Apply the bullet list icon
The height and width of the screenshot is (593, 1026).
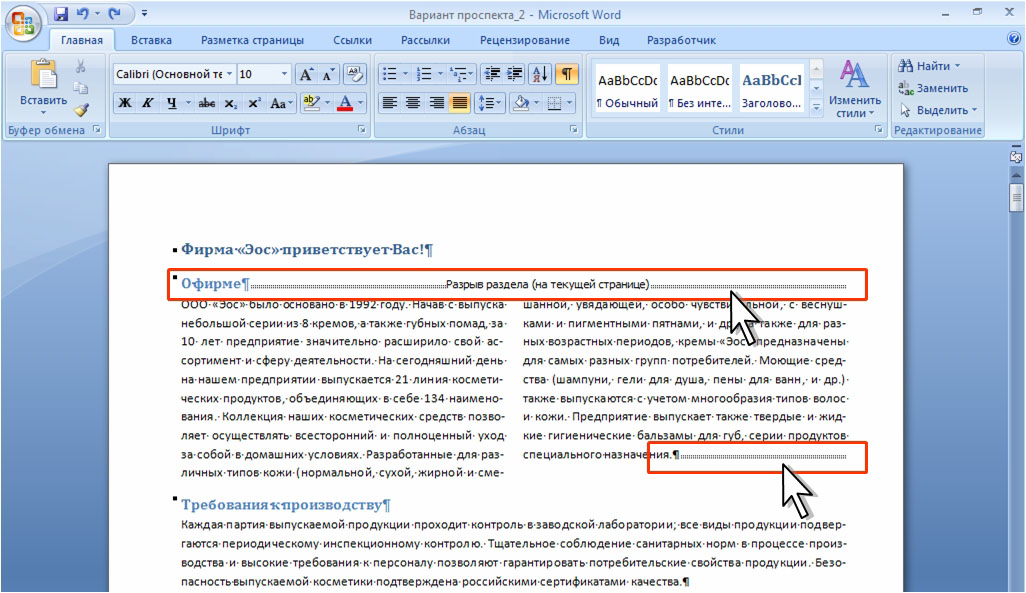pos(389,74)
